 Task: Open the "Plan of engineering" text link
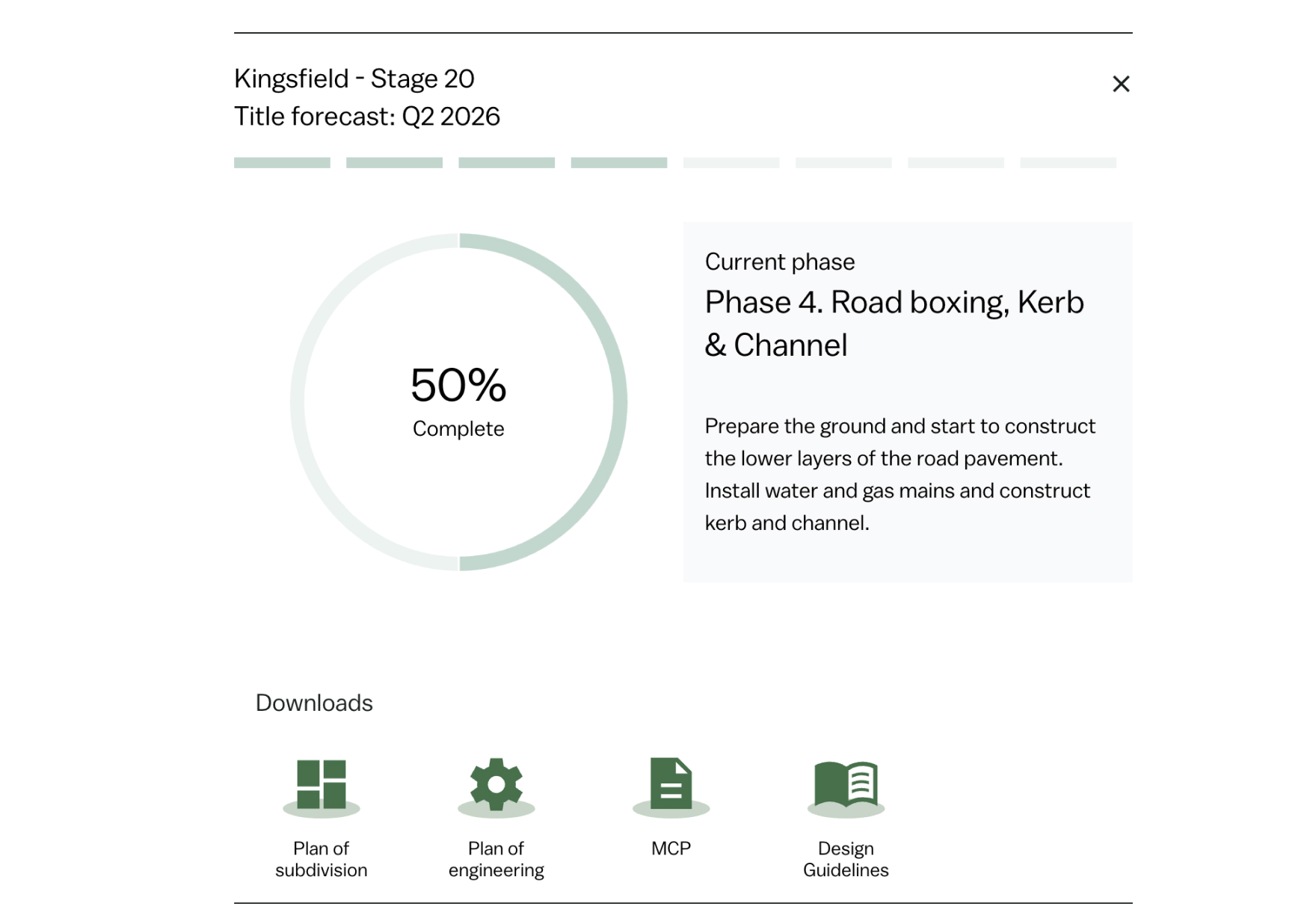point(496,859)
